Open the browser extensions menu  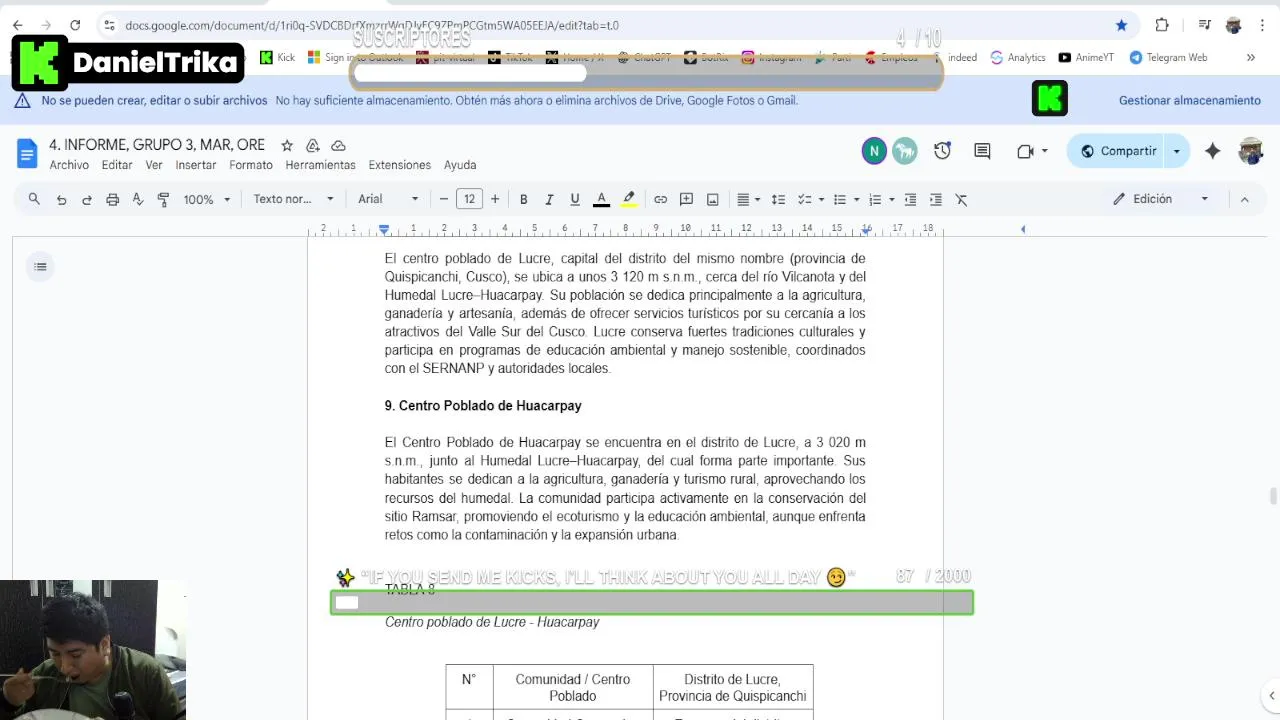pyautogui.click(x=1162, y=25)
